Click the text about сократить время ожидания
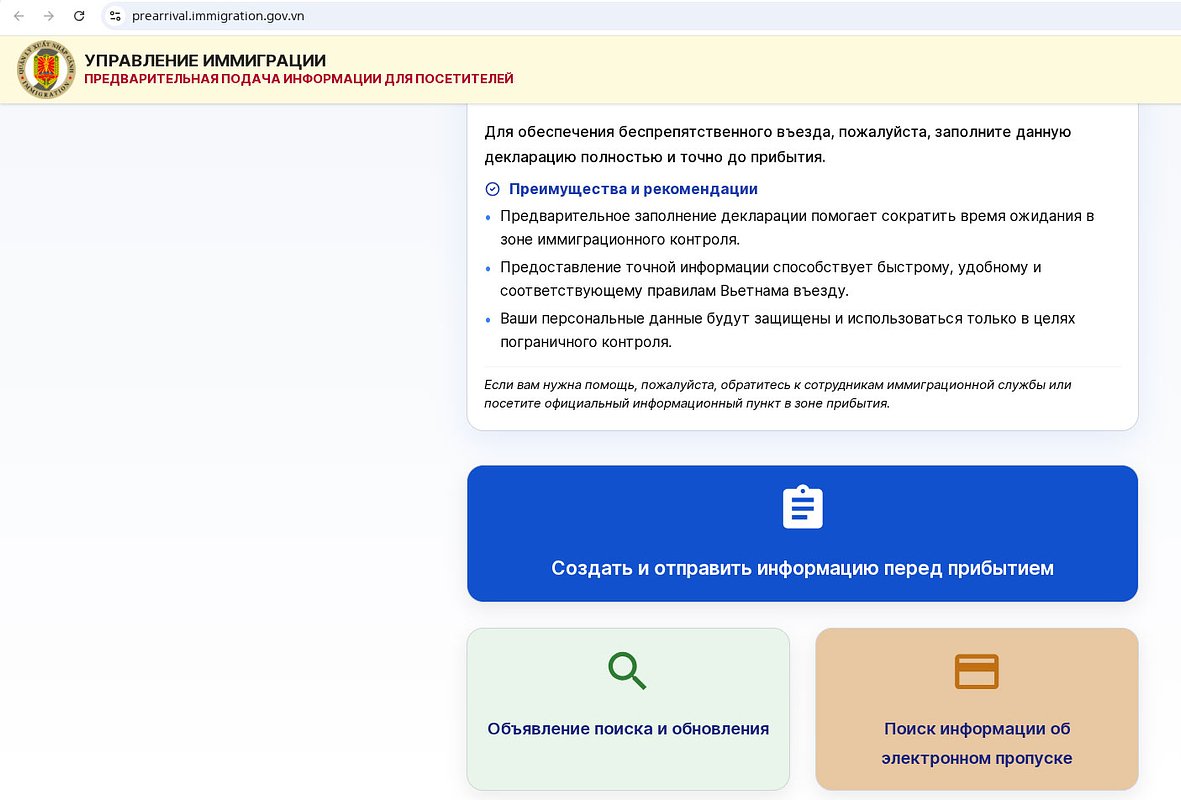1181x800 pixels. click(797, 227)
